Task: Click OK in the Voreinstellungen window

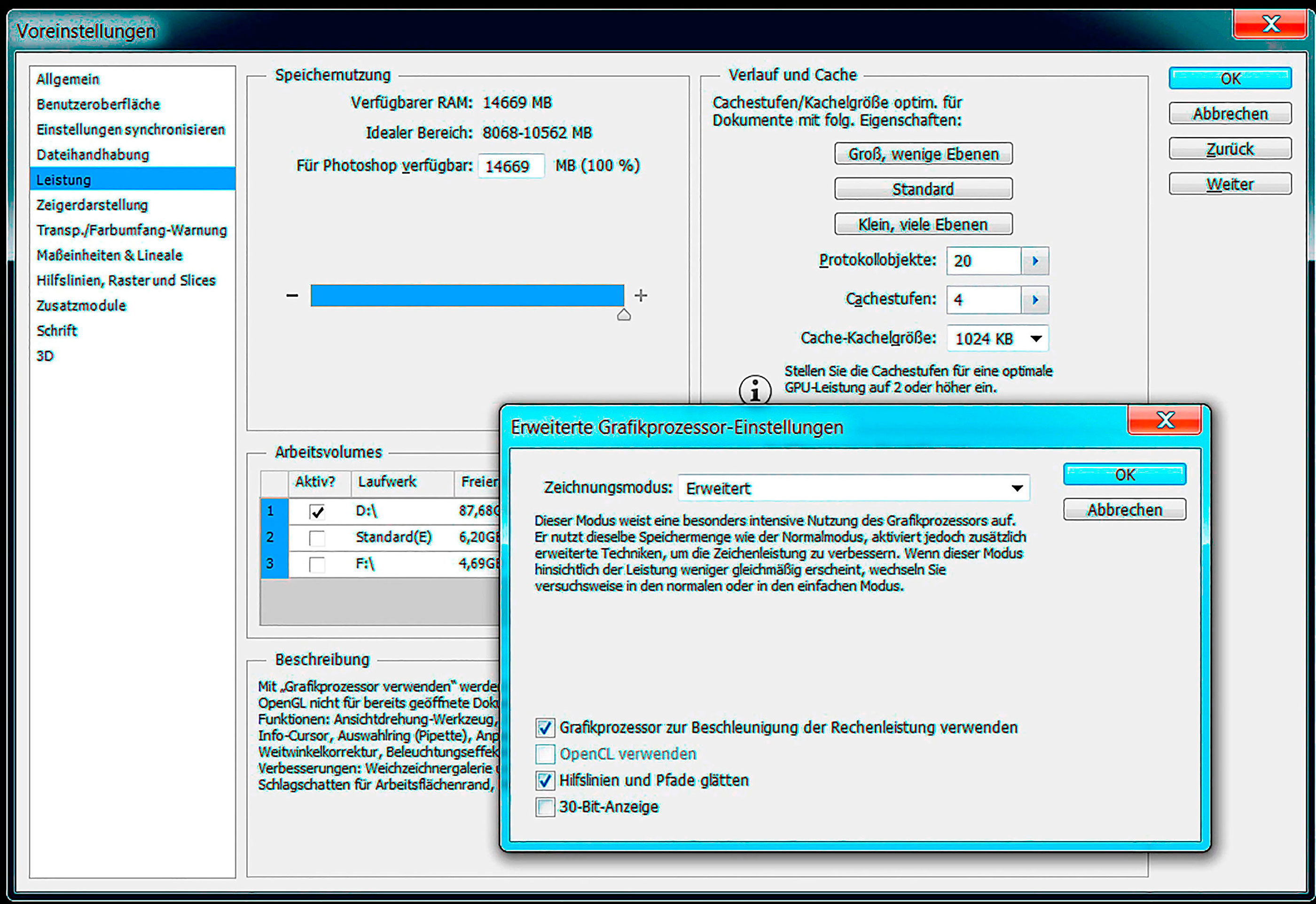Action: pos(1230,78)
